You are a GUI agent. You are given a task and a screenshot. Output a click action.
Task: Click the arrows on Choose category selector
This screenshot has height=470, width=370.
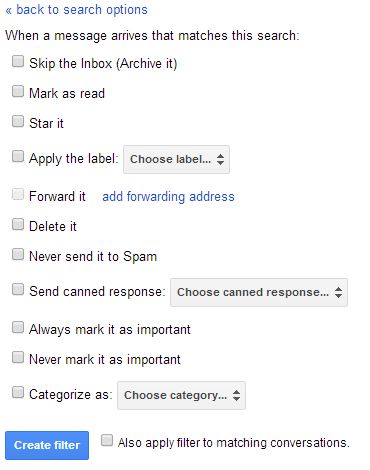(236, 395)
